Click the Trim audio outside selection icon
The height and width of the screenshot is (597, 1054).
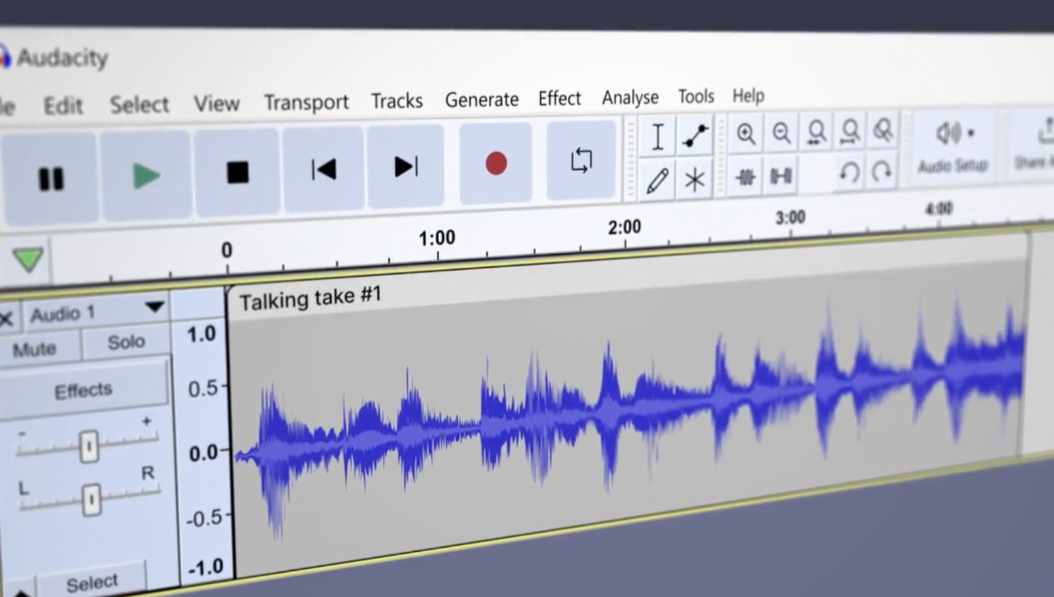tap(745, 177)
